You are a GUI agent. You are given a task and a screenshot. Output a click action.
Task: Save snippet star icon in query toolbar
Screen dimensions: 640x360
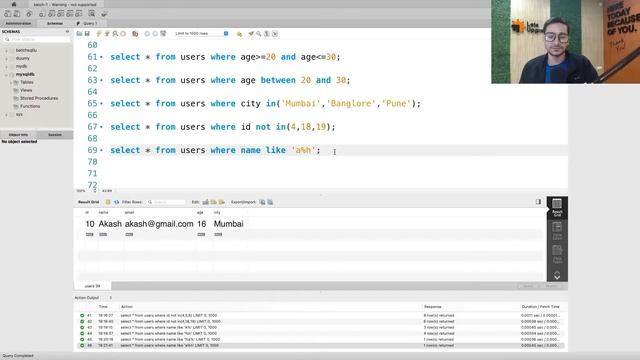239,34
